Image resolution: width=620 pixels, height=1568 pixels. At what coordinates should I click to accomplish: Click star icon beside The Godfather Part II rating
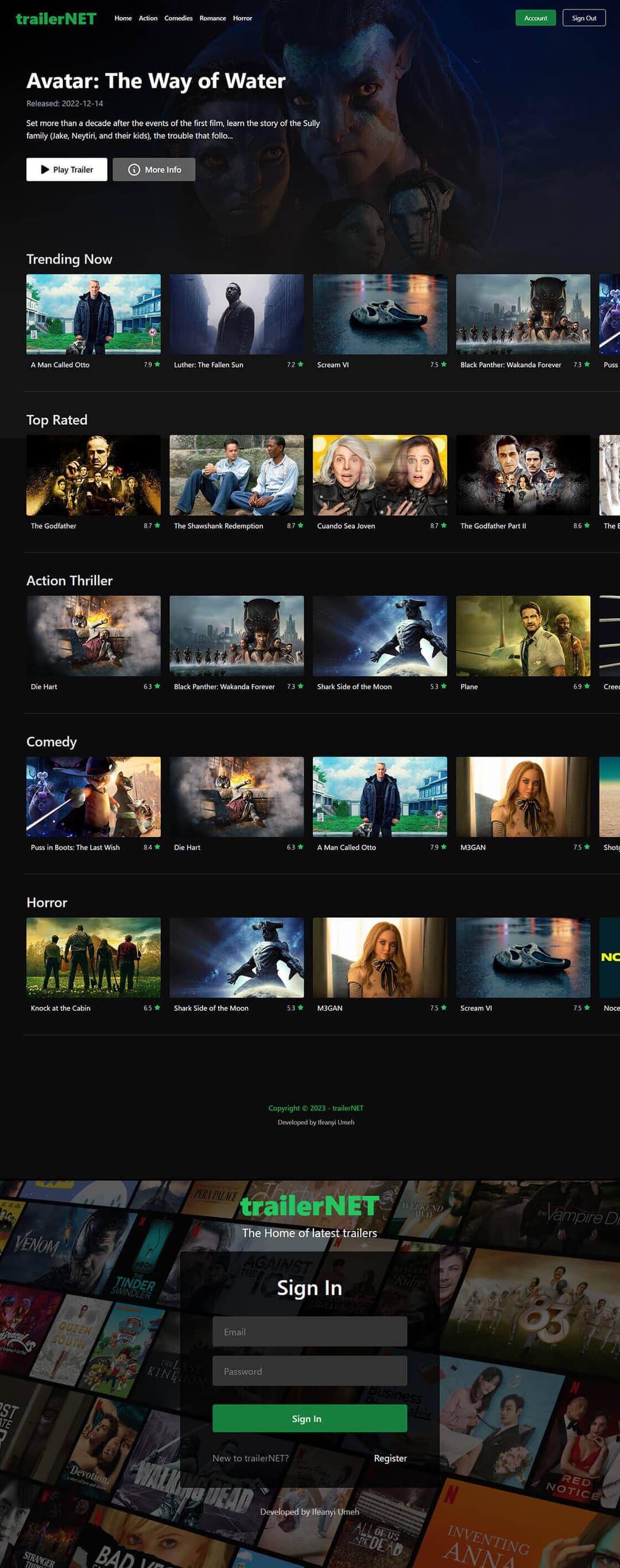tap(587, 525)
